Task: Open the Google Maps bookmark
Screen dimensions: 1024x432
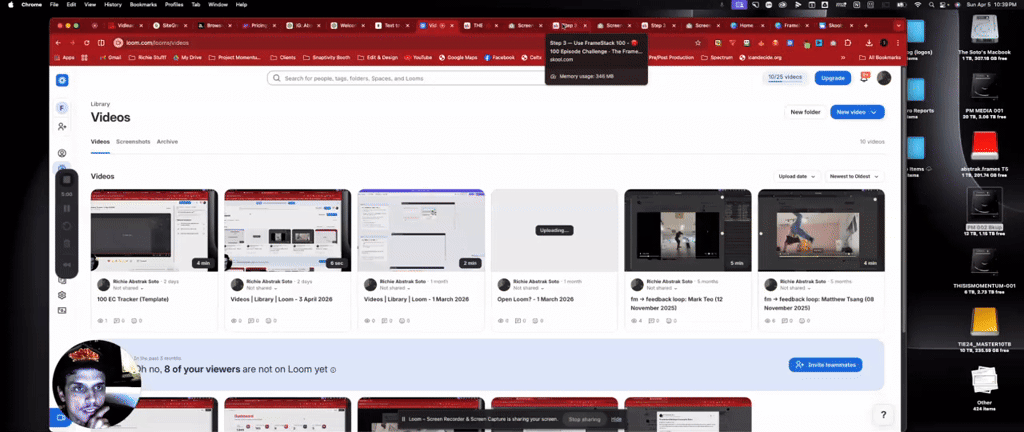Action: (x=458, y=57)
